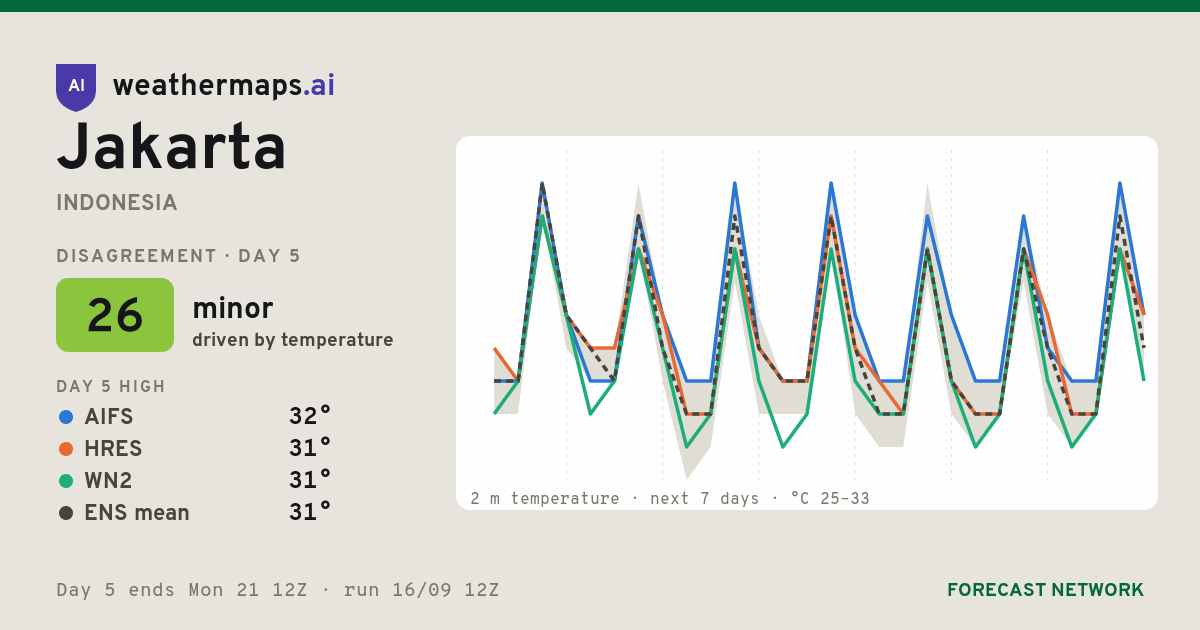Click the green WN2 legend dot
This screenshot has height=630, width=1200.
[66, 481]
